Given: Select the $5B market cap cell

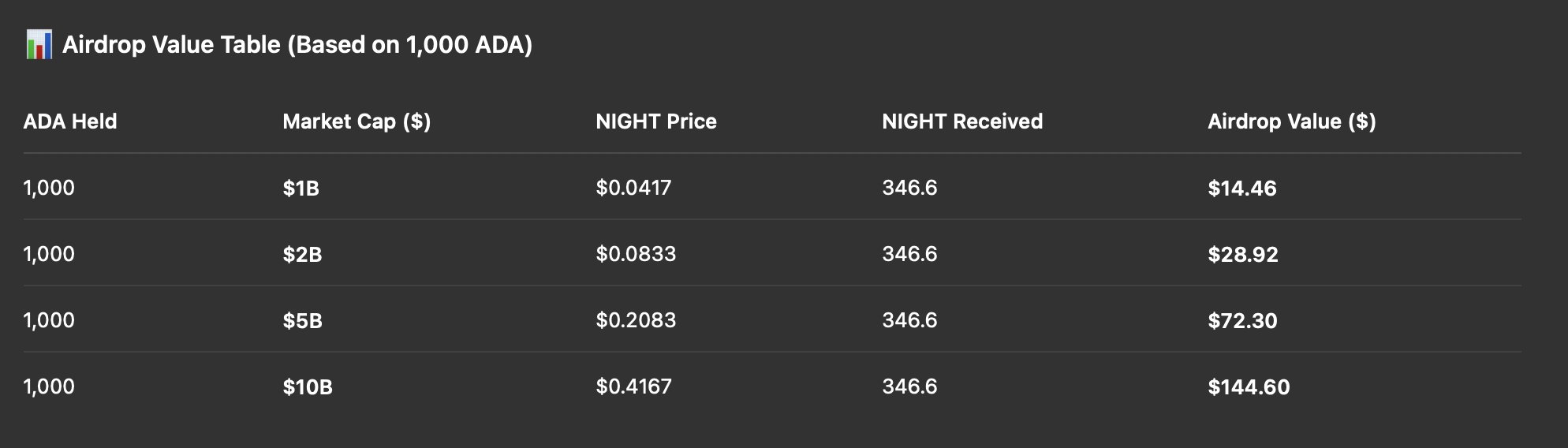Looking at the screenshot, I should click(x=302, y=320).
